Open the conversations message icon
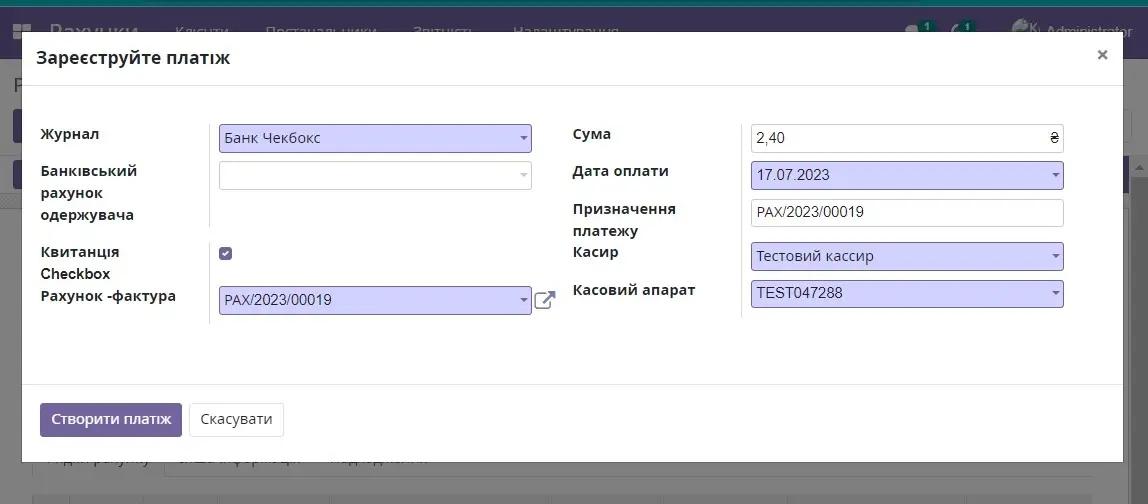The width and height of the screenshot is (1148, 504). point(913,31)
